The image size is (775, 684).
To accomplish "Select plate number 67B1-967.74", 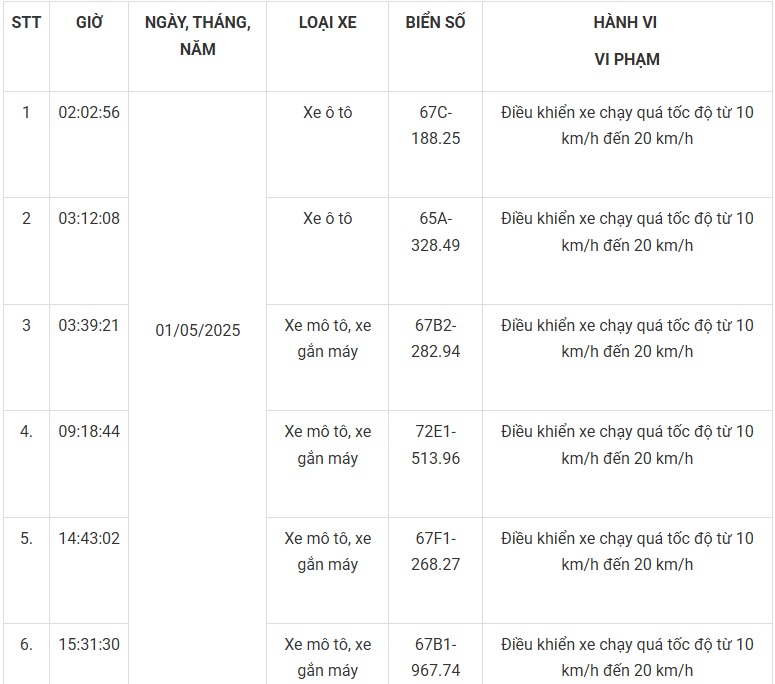I will (435, 657).
